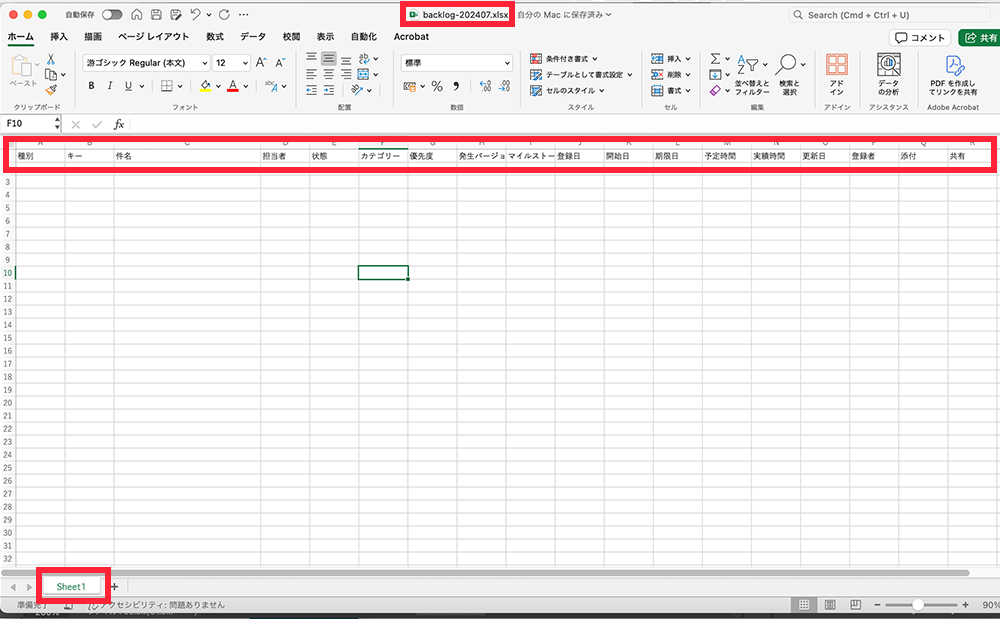Apply the red font color
The image size is (1000, 619).
tap(233, 85)
